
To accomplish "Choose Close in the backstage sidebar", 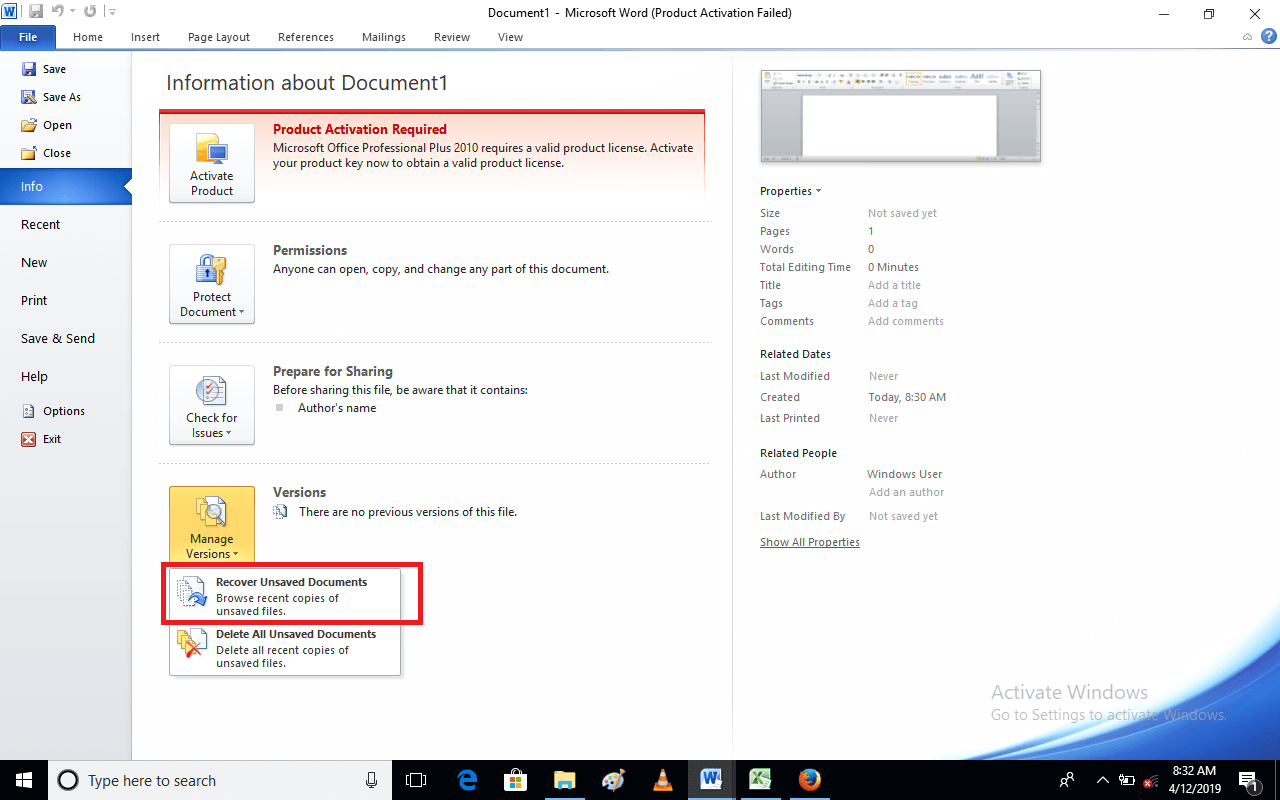I will pos(46,153).
